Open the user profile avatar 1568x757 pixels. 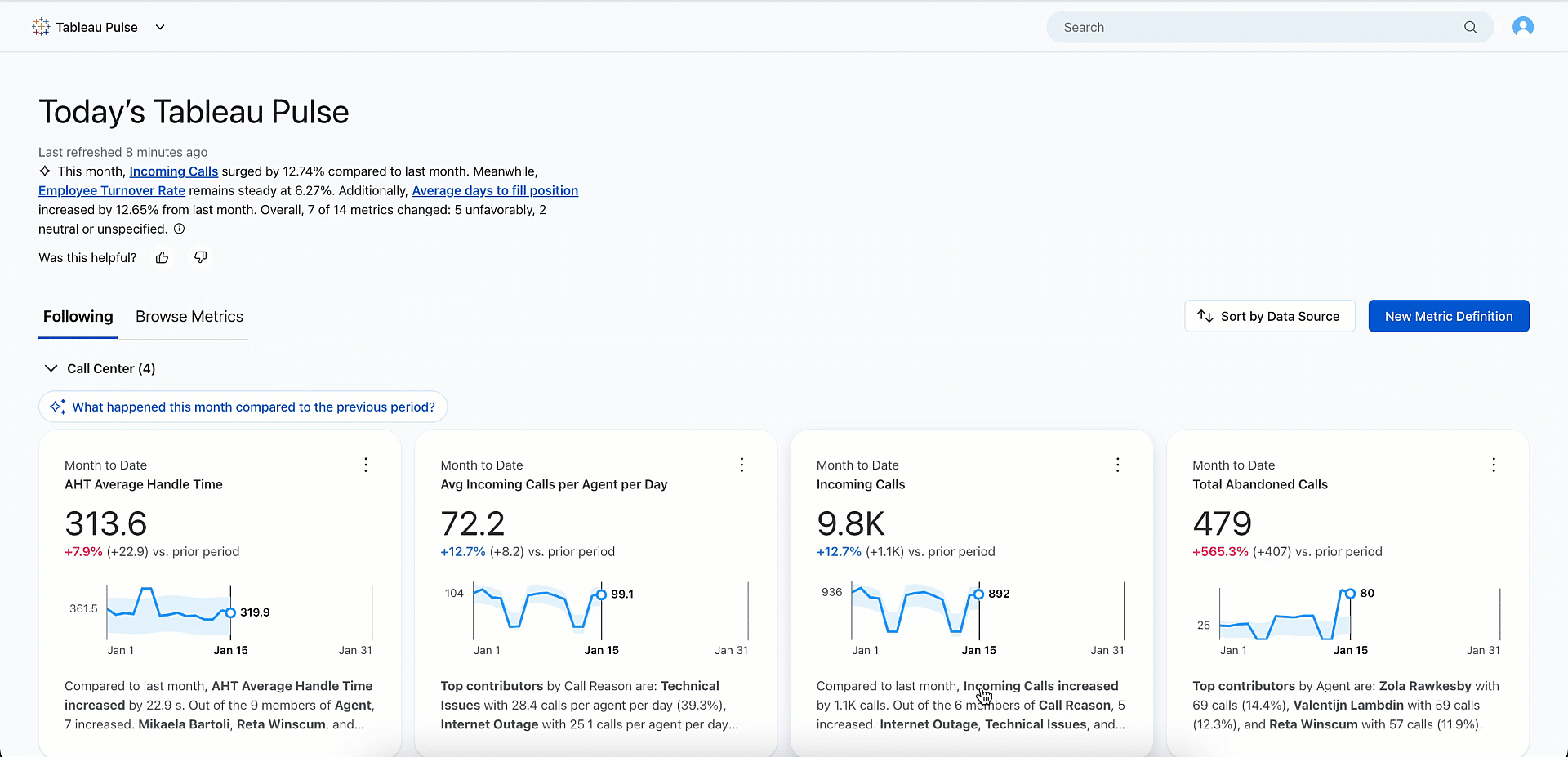(x=1522, y=27)
